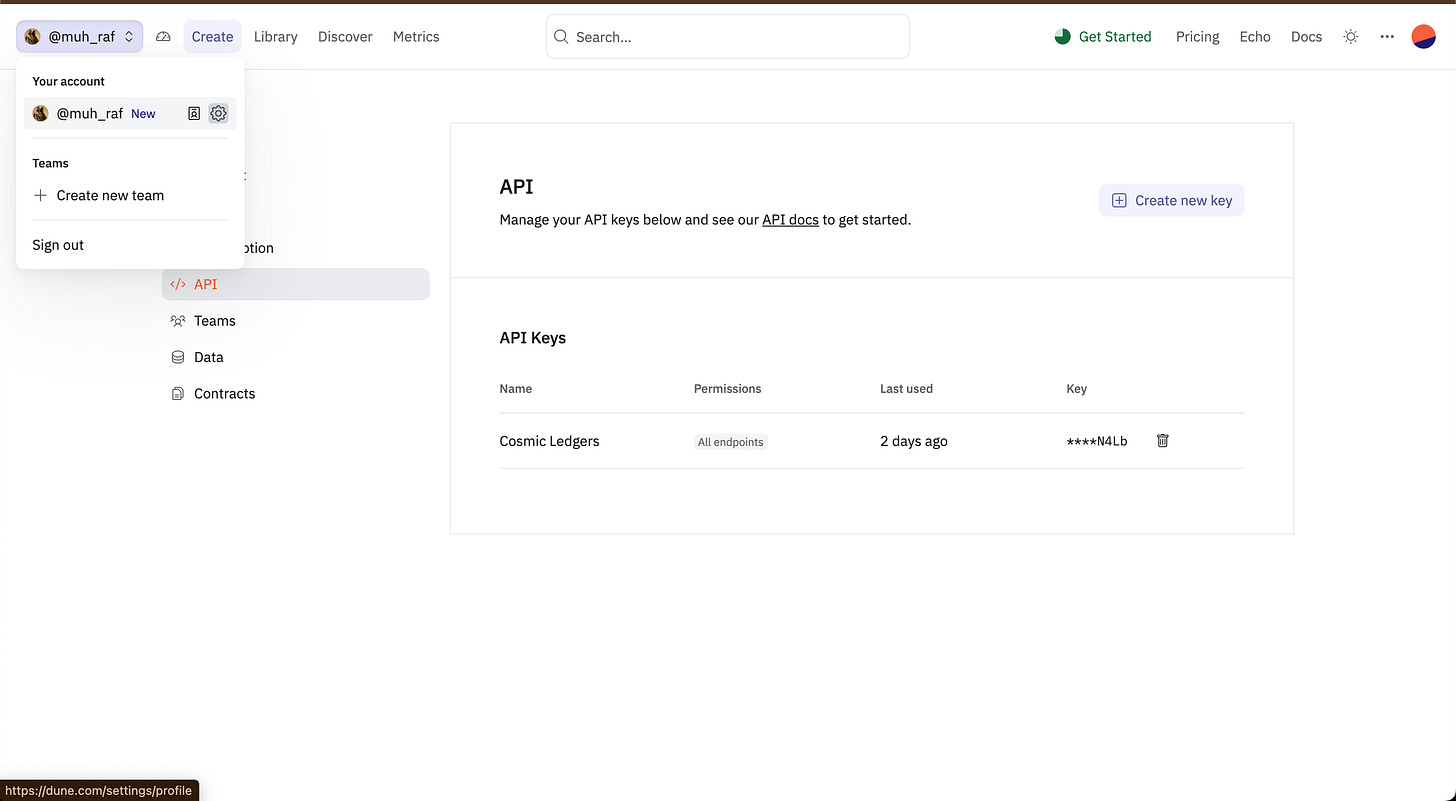This screenshot has width=1456, height=801.
Task: Select the API item in the settings sidebar
Action: [x=296, y=284]
